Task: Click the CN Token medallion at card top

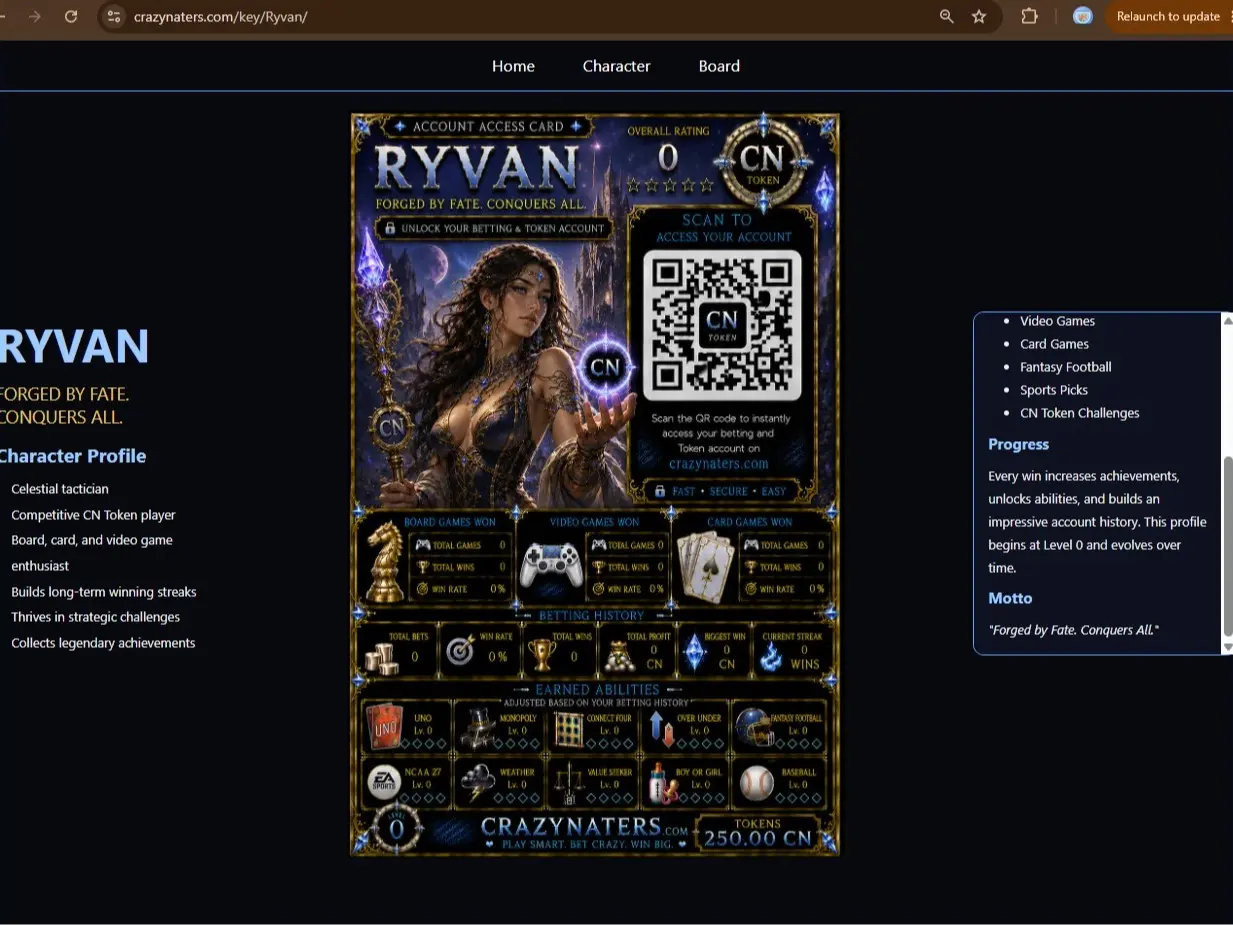Action: click(x=763, y=163)
